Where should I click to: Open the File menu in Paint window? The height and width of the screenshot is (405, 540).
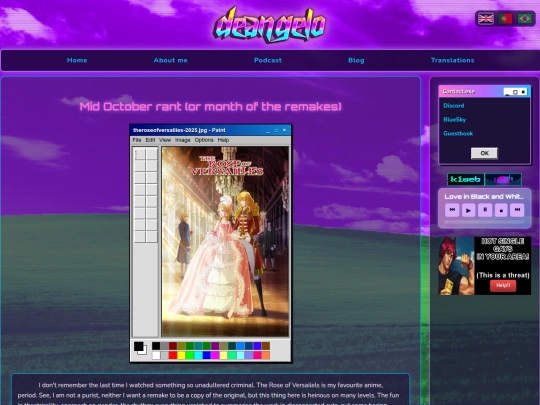pyautogui.click(x=137, y=140)
